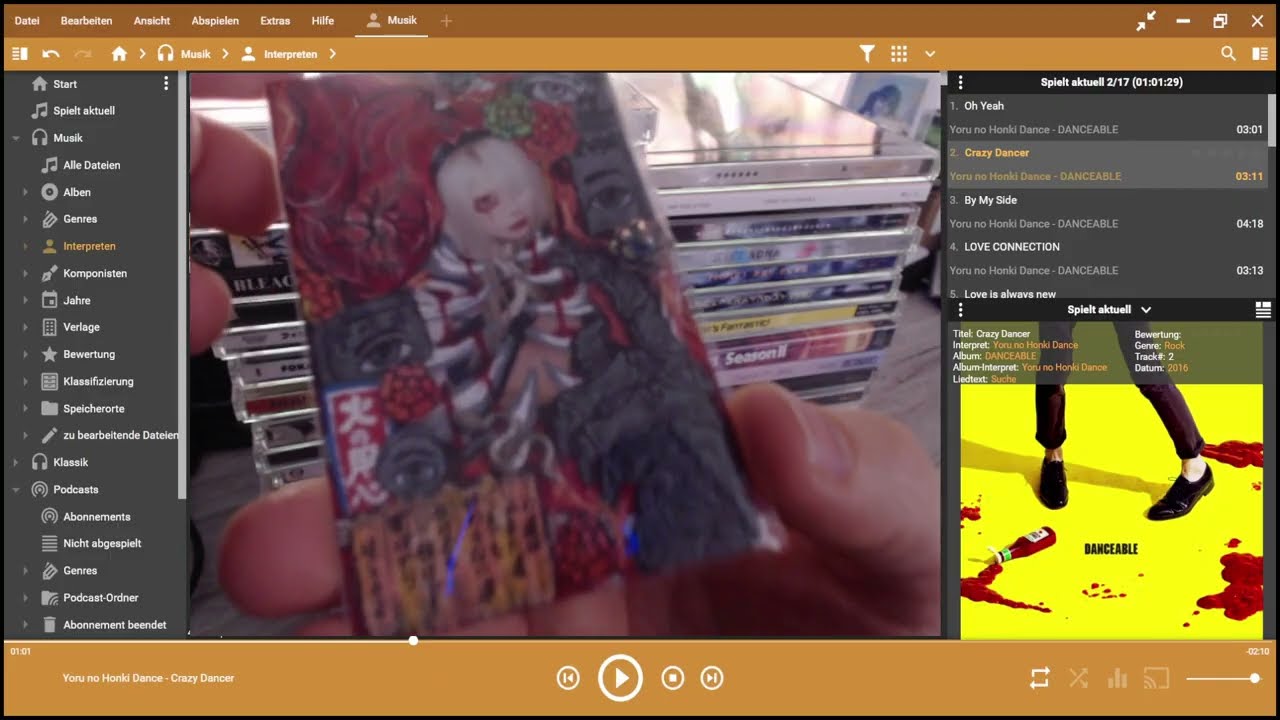
Task: Select the Abonnement beendet trash icon
Action: tap(49, 625)
